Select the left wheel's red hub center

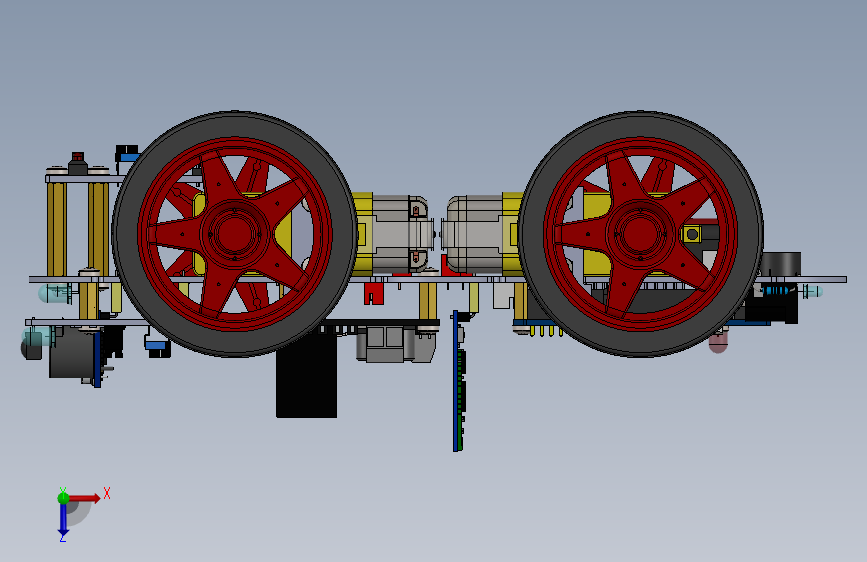pyautogui.click(x=234, y=234)
